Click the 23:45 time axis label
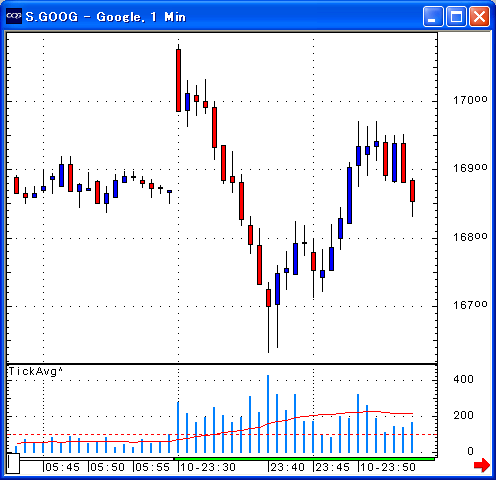The image size is (496, 480). click(332, 467)
